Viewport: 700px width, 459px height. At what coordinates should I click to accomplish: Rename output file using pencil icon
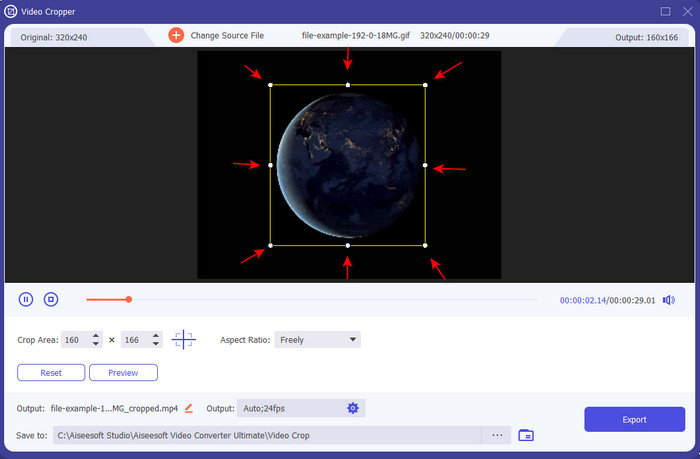[x=189, y=408]
